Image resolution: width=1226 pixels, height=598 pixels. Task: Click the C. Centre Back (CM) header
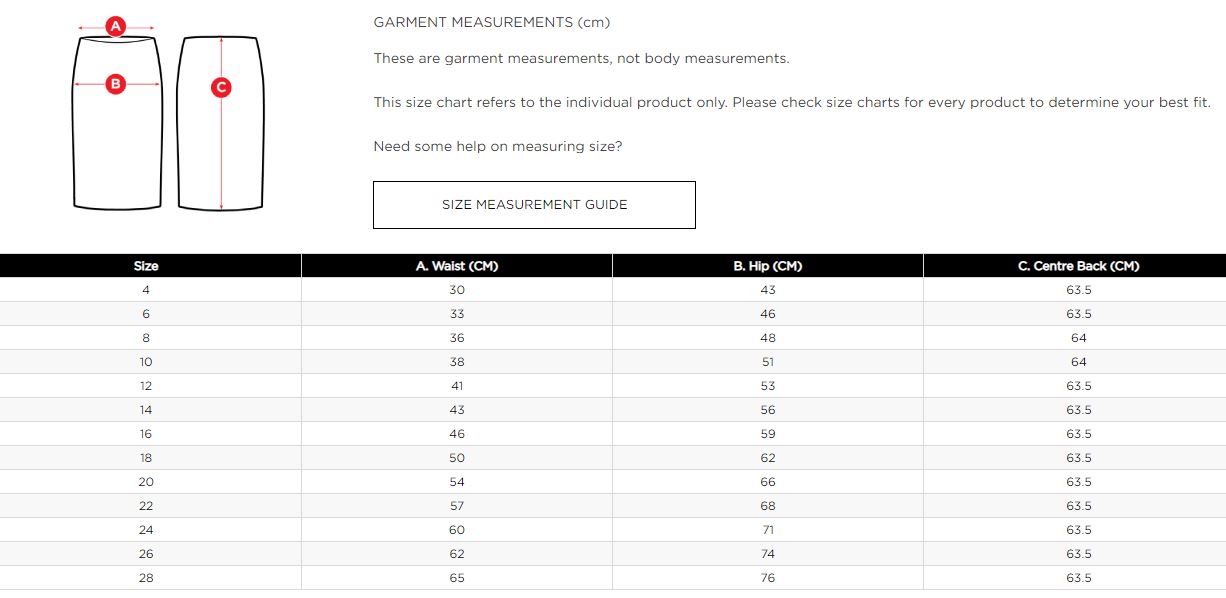[1078, 266]
